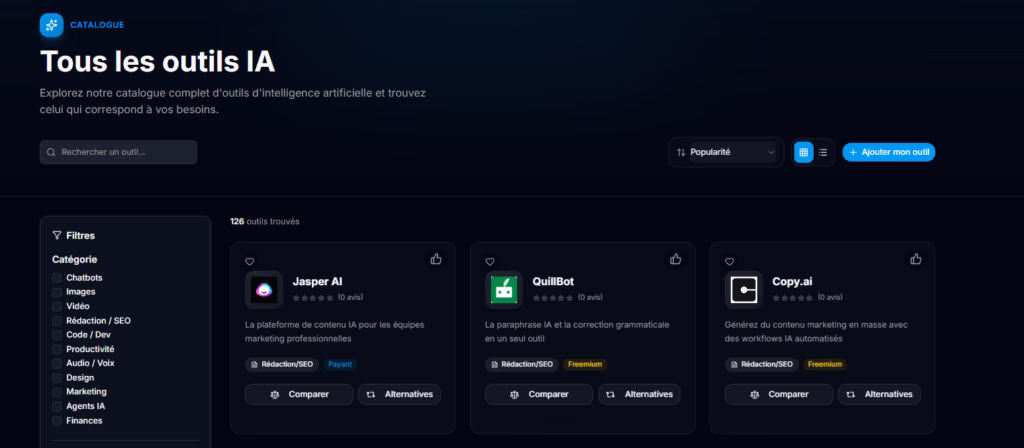Click the CATALOGUE label

point(97,25)
